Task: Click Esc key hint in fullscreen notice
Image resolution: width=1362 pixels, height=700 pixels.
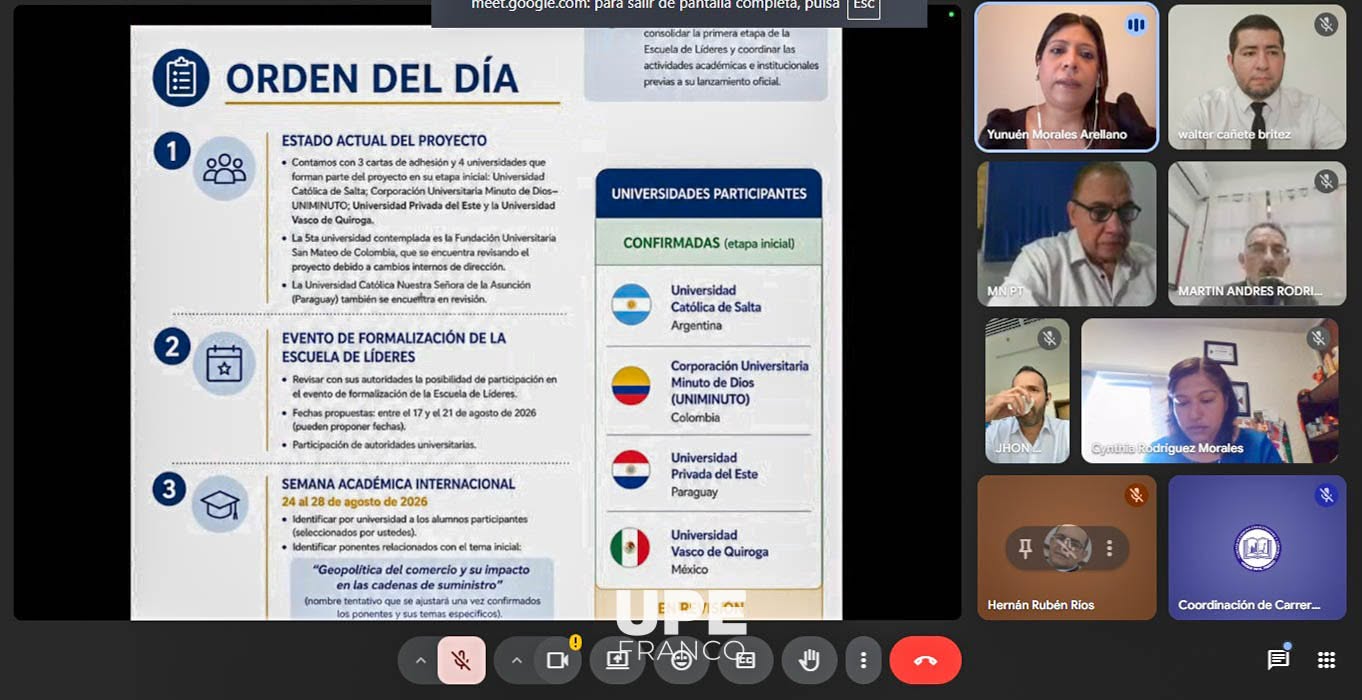Action: pyautogui.click(x=864, y=6)
